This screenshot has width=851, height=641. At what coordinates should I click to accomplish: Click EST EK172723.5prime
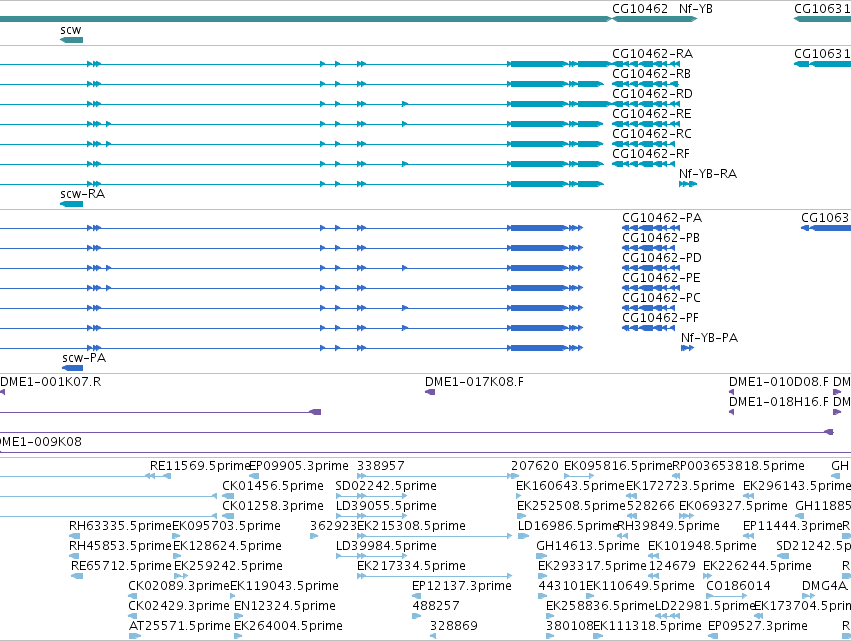(680, 486)
